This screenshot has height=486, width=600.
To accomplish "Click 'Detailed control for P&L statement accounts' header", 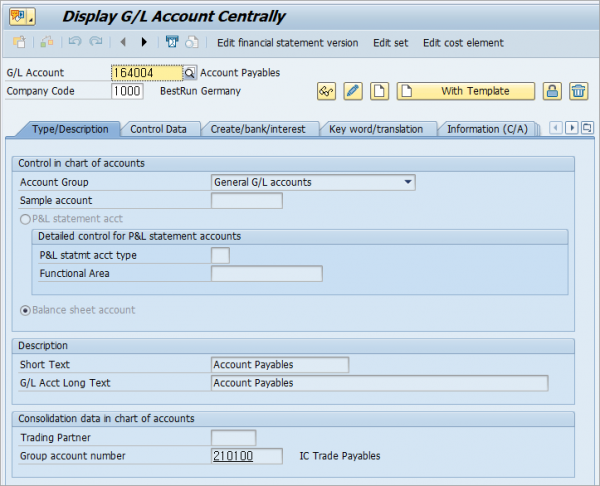I will tap(140, 236).
